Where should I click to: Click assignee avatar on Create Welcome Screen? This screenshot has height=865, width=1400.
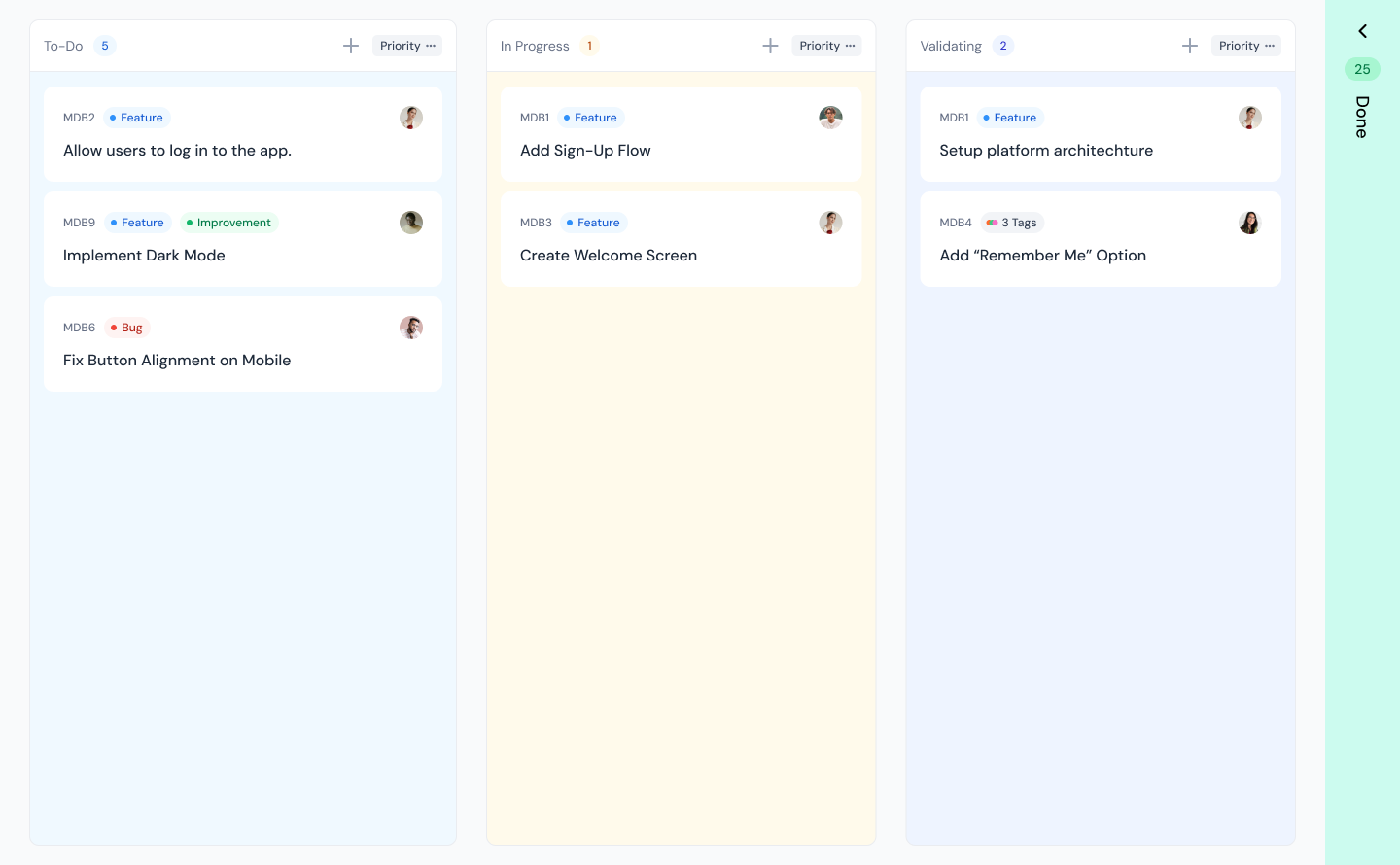click(830, 223)
